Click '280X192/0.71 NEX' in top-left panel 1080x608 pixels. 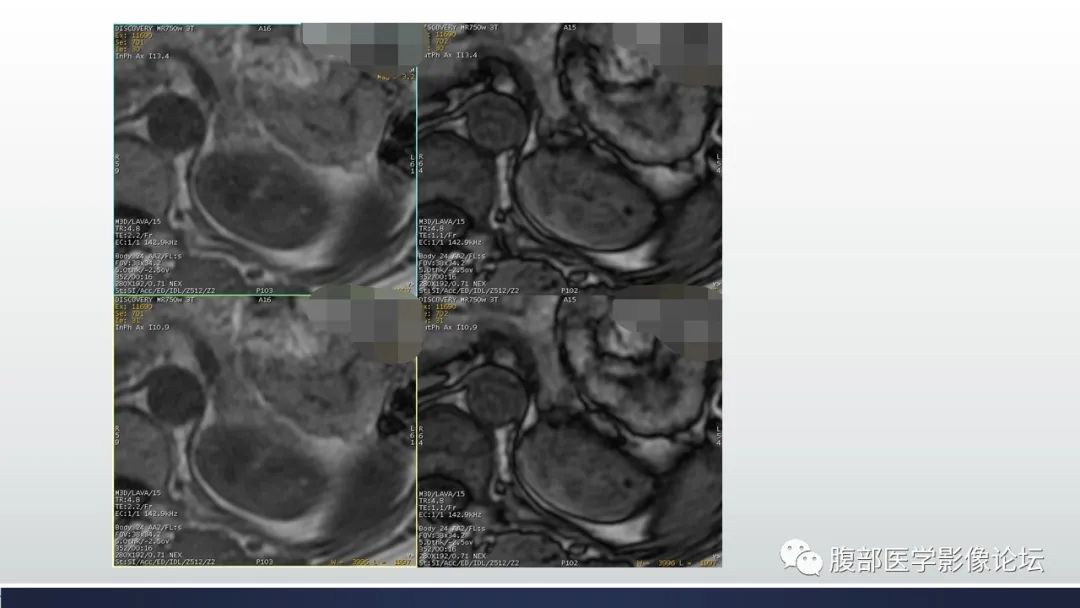(149, 284)
